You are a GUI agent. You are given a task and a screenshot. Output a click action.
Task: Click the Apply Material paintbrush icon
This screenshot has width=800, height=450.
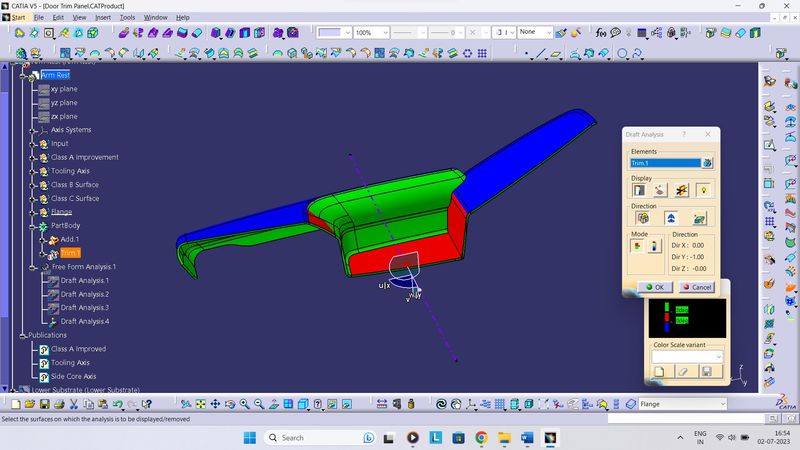coord(561,33)
